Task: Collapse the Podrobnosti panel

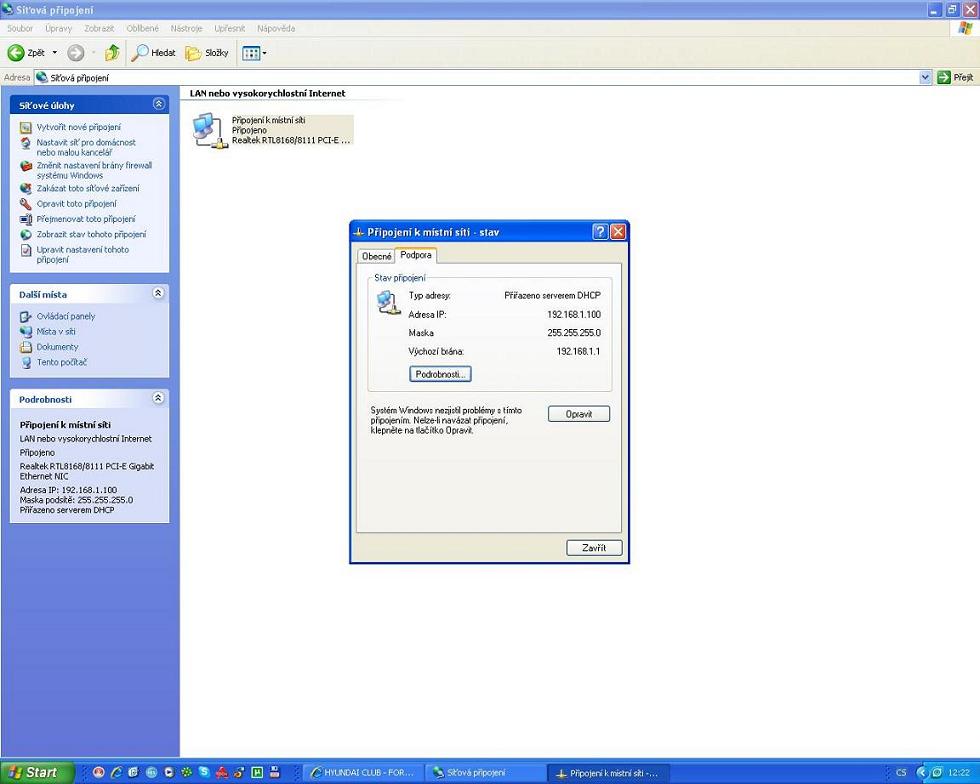Action: (159, 398)
